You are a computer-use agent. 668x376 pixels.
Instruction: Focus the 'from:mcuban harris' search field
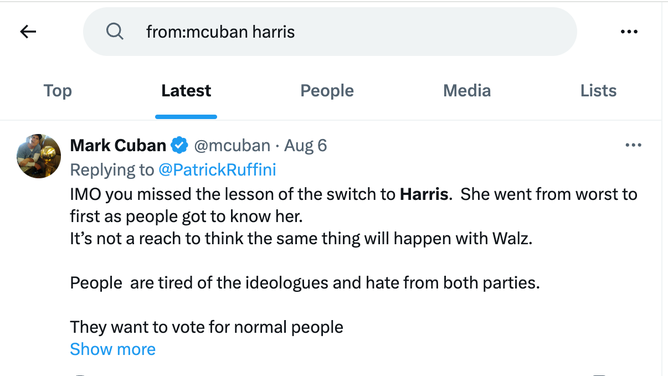coord(330,32)
